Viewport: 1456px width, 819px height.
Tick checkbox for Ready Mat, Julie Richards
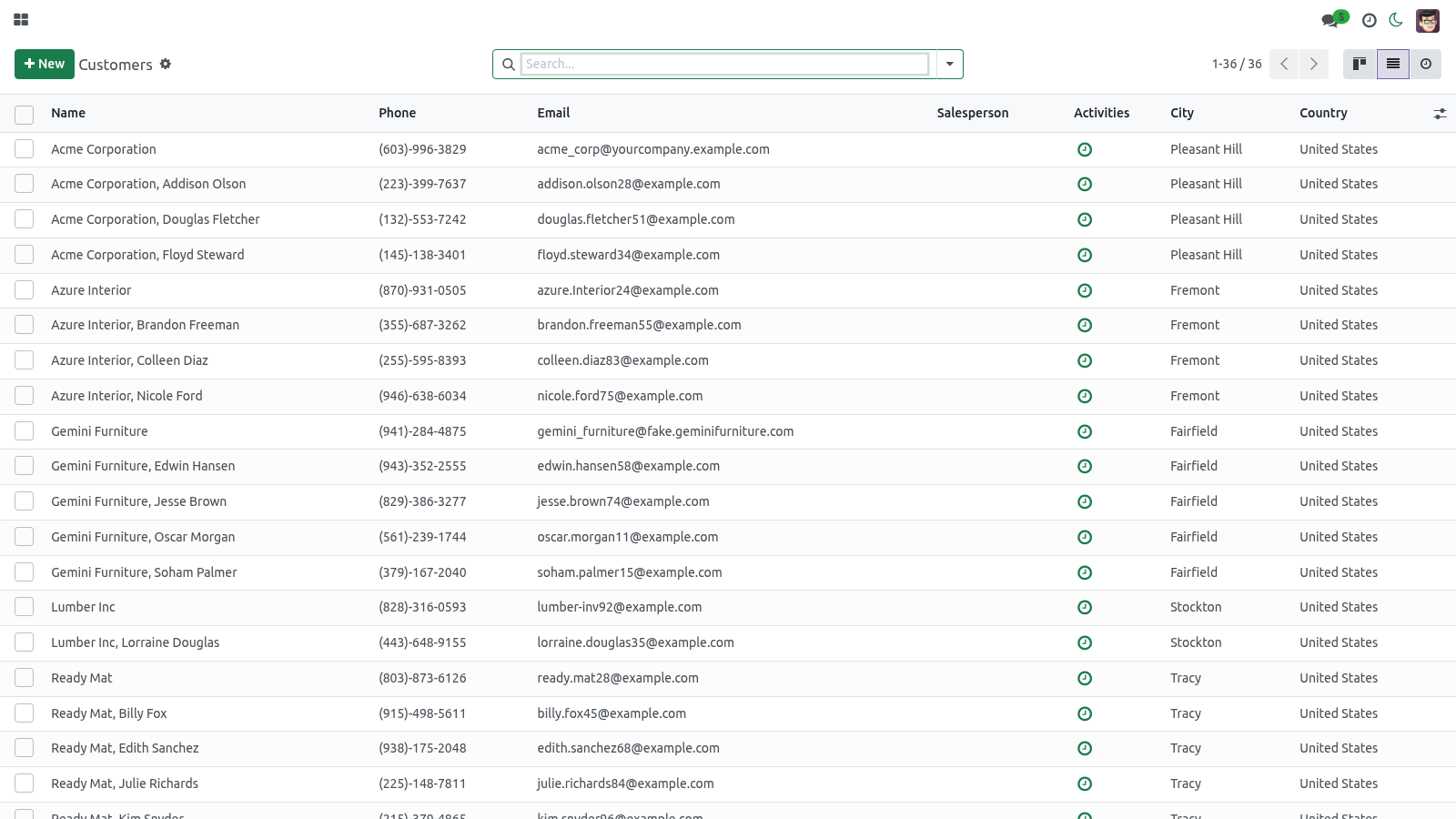click(25, 784)
